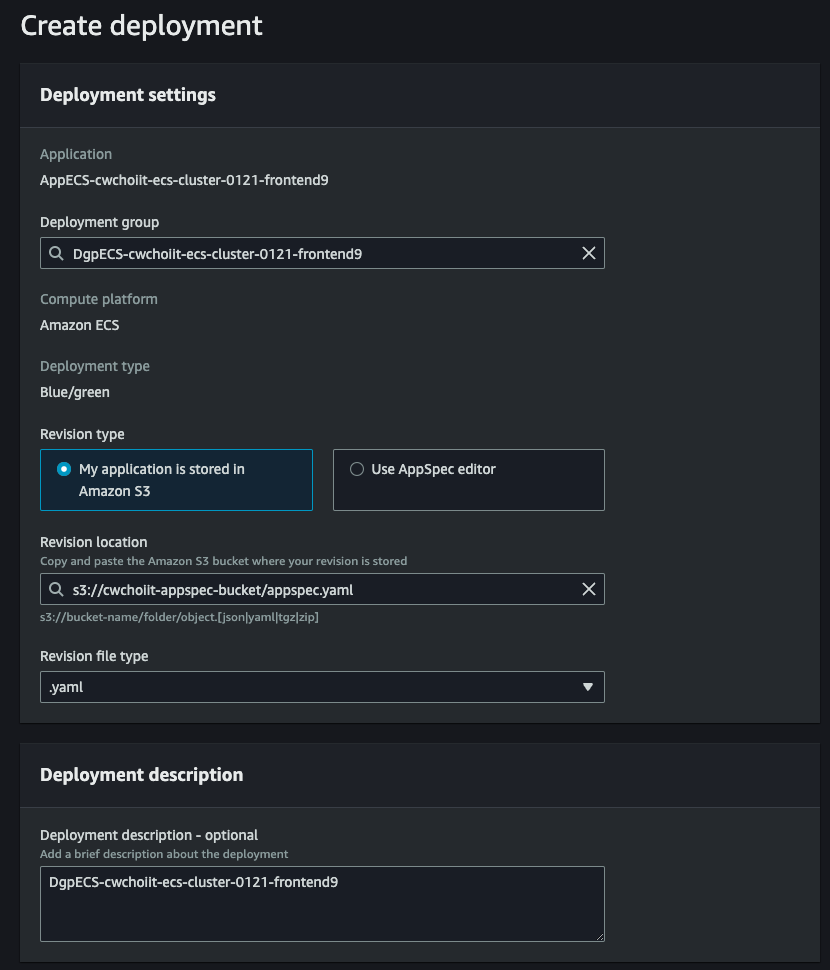This screenshot has height=970, width=830.
Task: Click the AppECS application name value
Action: click(184, 181)
